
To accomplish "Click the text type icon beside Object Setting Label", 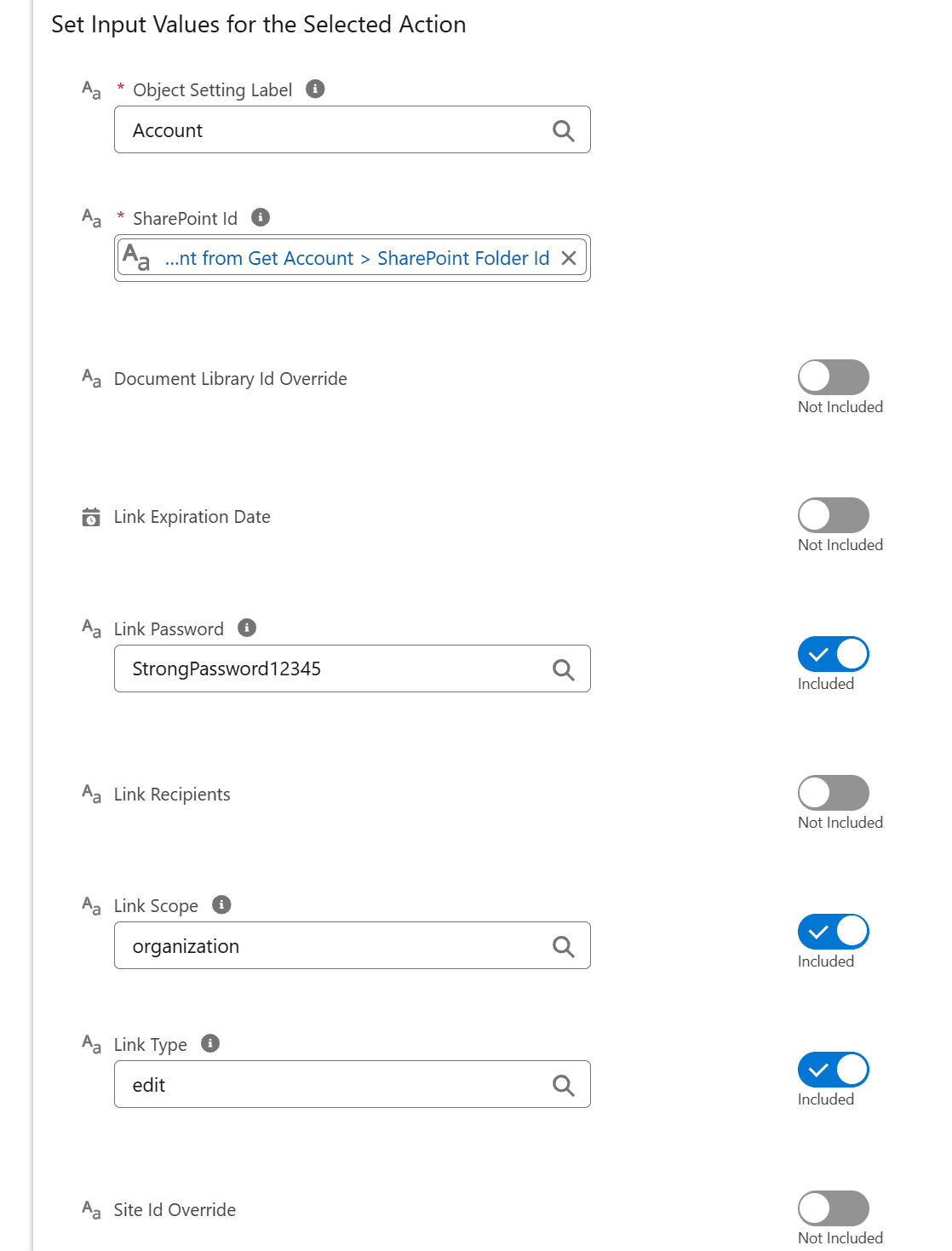I will click(90, 88).
